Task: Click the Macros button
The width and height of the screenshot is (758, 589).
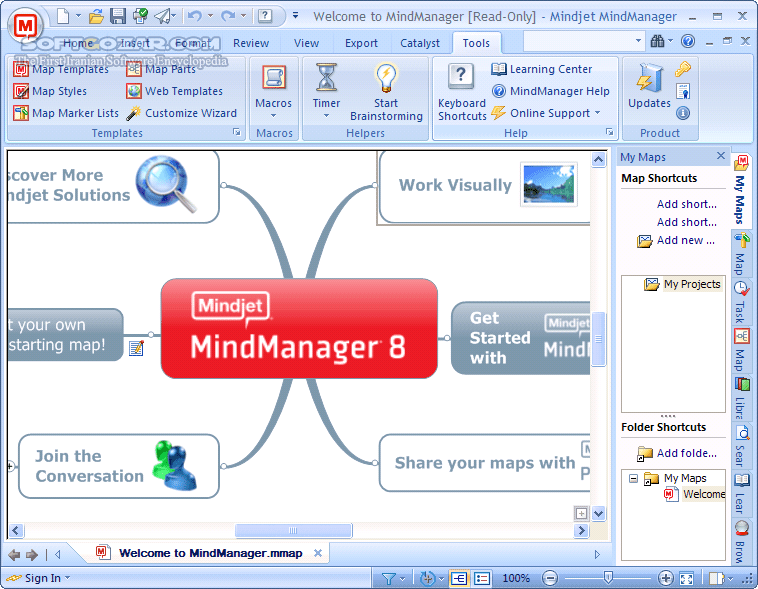Action: click(274, 88)
